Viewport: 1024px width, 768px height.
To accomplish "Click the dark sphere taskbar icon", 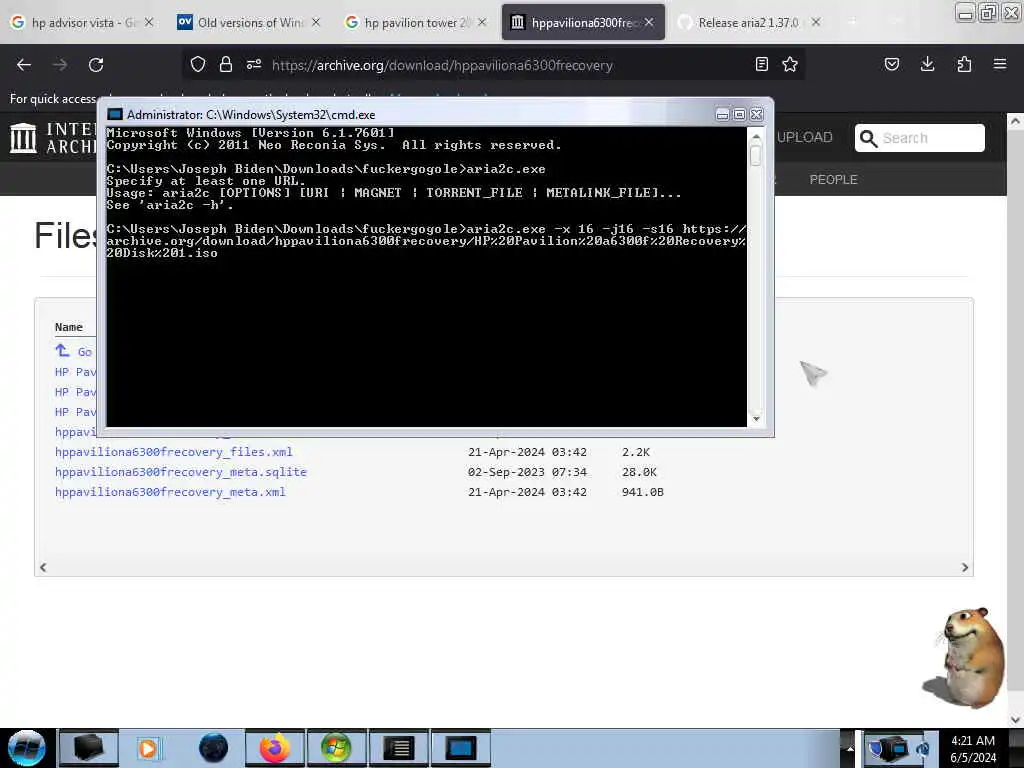I will 214,748.
